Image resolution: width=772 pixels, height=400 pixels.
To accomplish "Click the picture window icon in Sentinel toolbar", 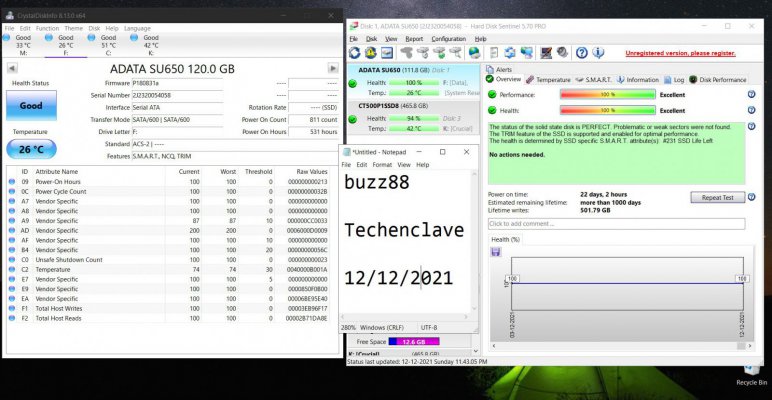I will [x=387, y=53].
